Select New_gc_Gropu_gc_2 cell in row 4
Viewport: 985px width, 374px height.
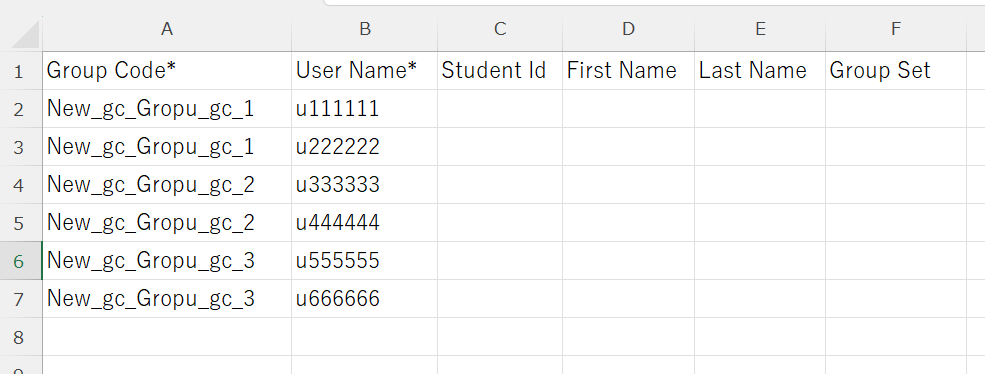167,185
